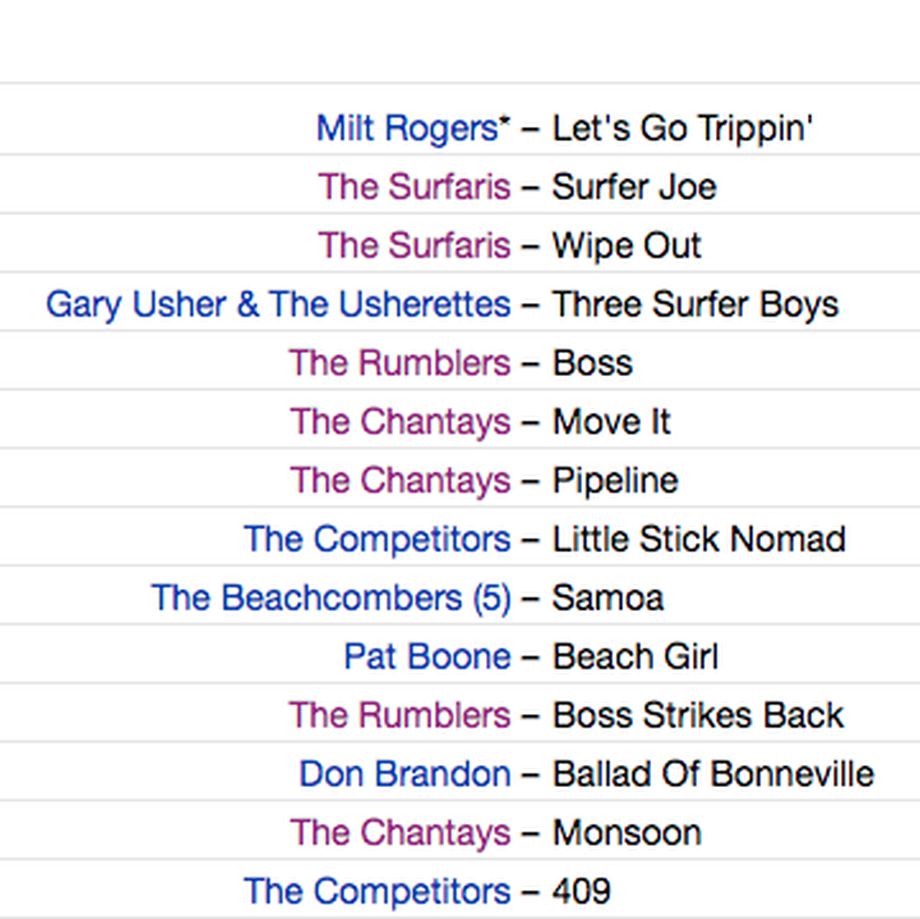Viewport: 920px width, 919px height.
Task: Open The Surfaris link beside Surfer Joe
Action: click(414, 187)
